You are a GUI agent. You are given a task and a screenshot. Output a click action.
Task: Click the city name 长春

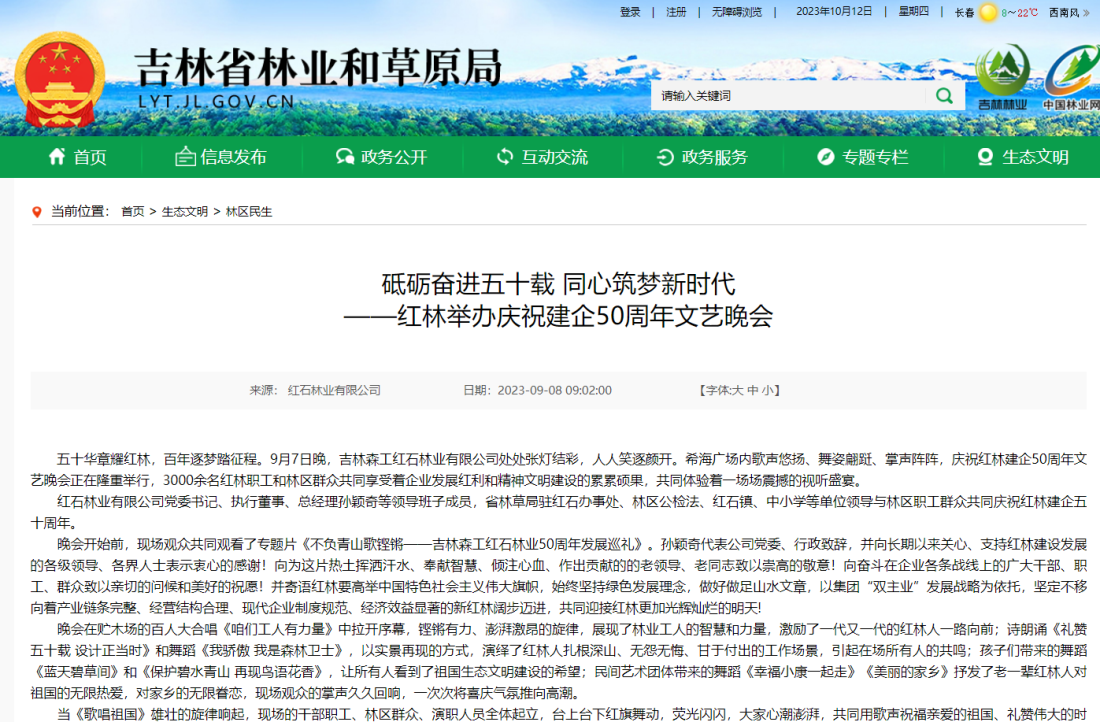coord(965,13)
